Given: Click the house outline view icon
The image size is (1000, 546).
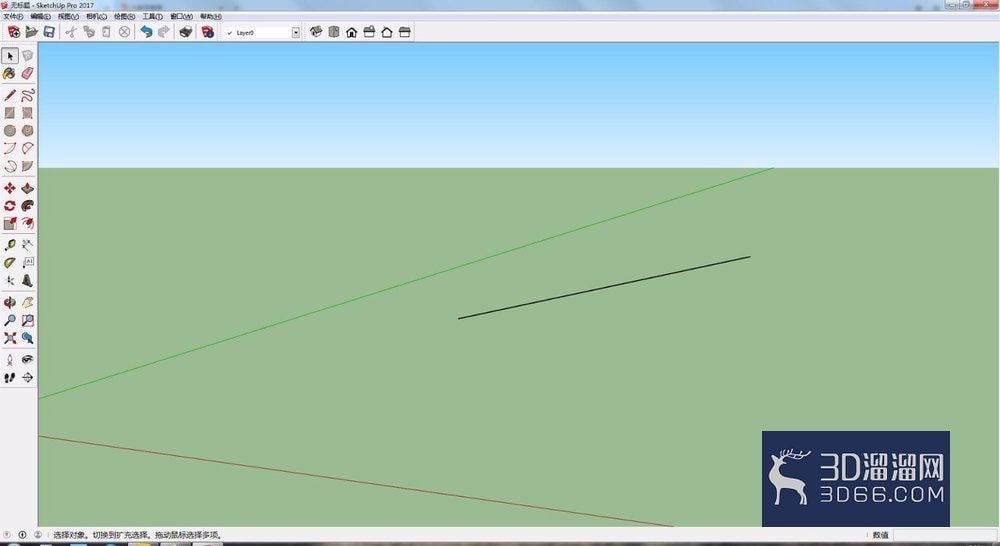Looking at the screenshot, I should pos(386,32).
